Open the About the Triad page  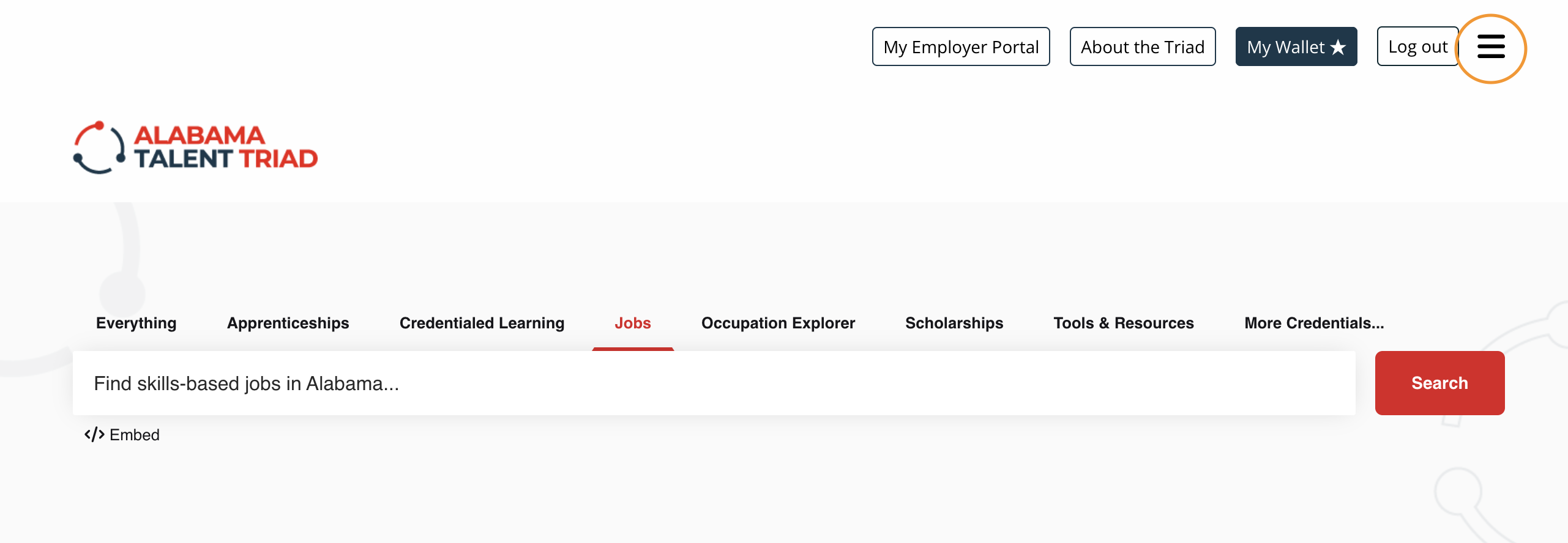[1142, 47]
